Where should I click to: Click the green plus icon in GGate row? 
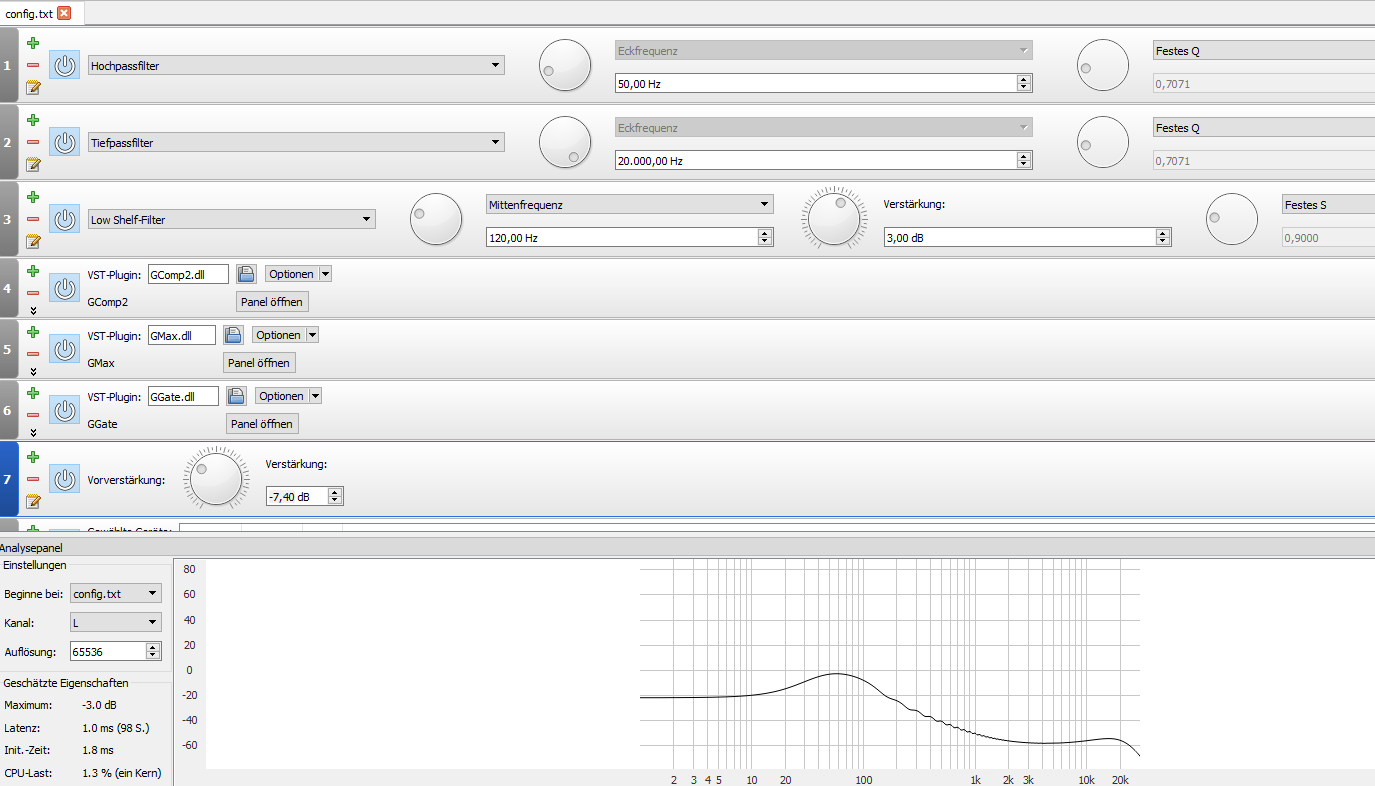pos(33,393)
